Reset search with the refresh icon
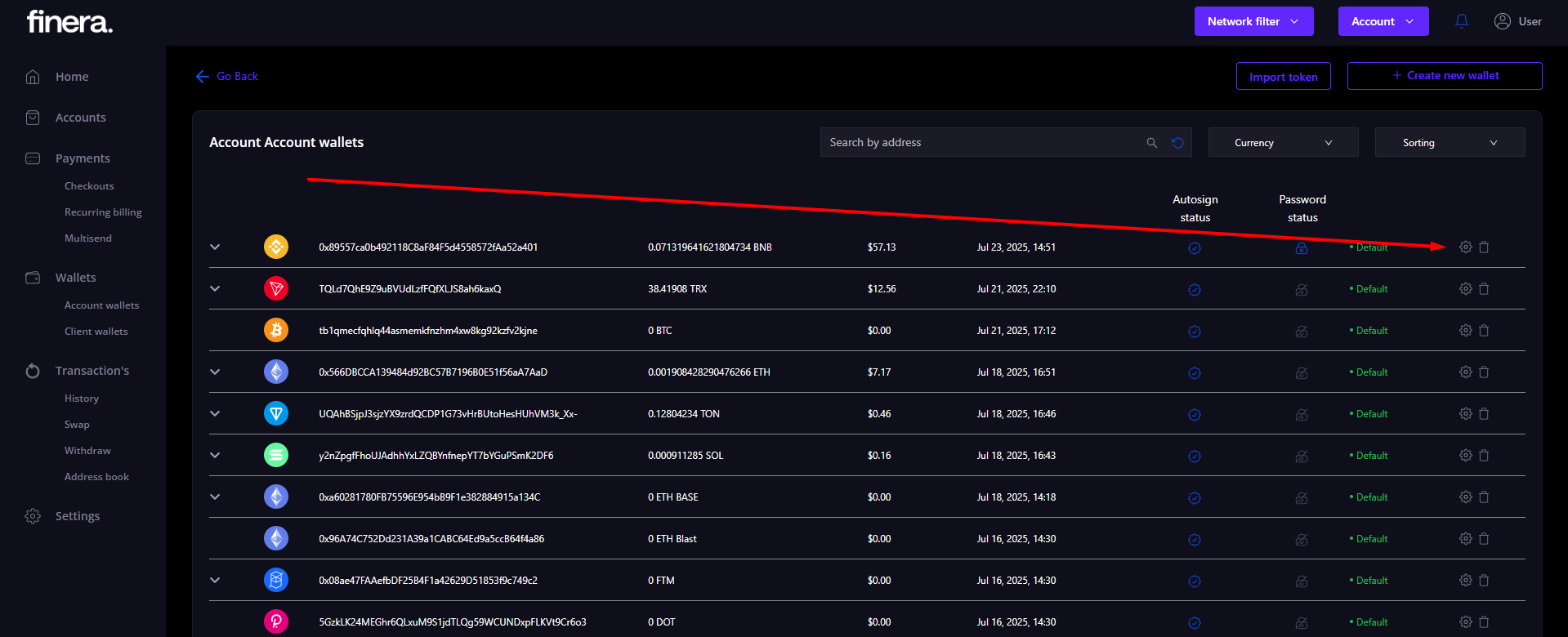 click(x=1177, y=143)
